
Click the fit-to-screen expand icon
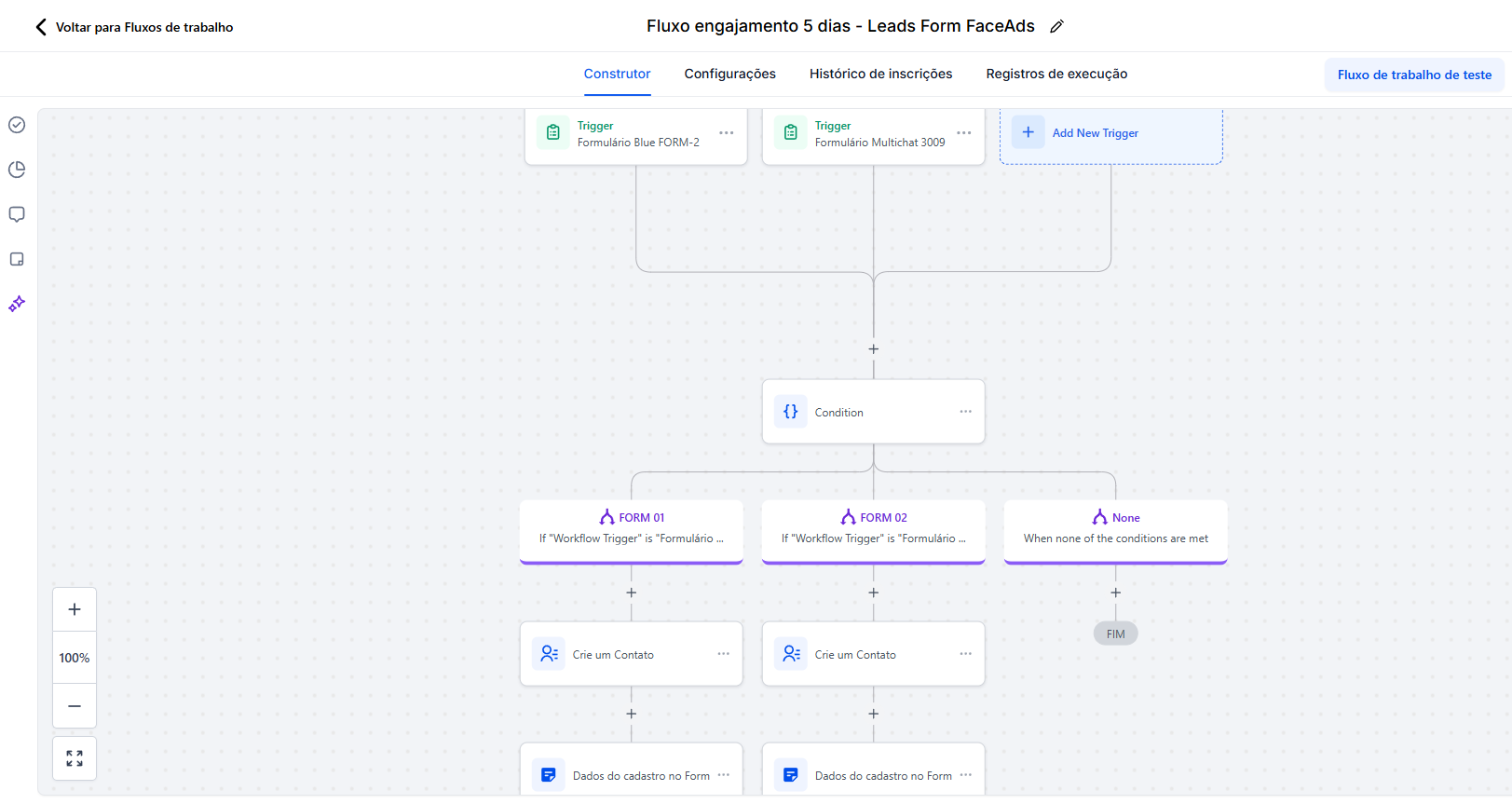[75, 758]
